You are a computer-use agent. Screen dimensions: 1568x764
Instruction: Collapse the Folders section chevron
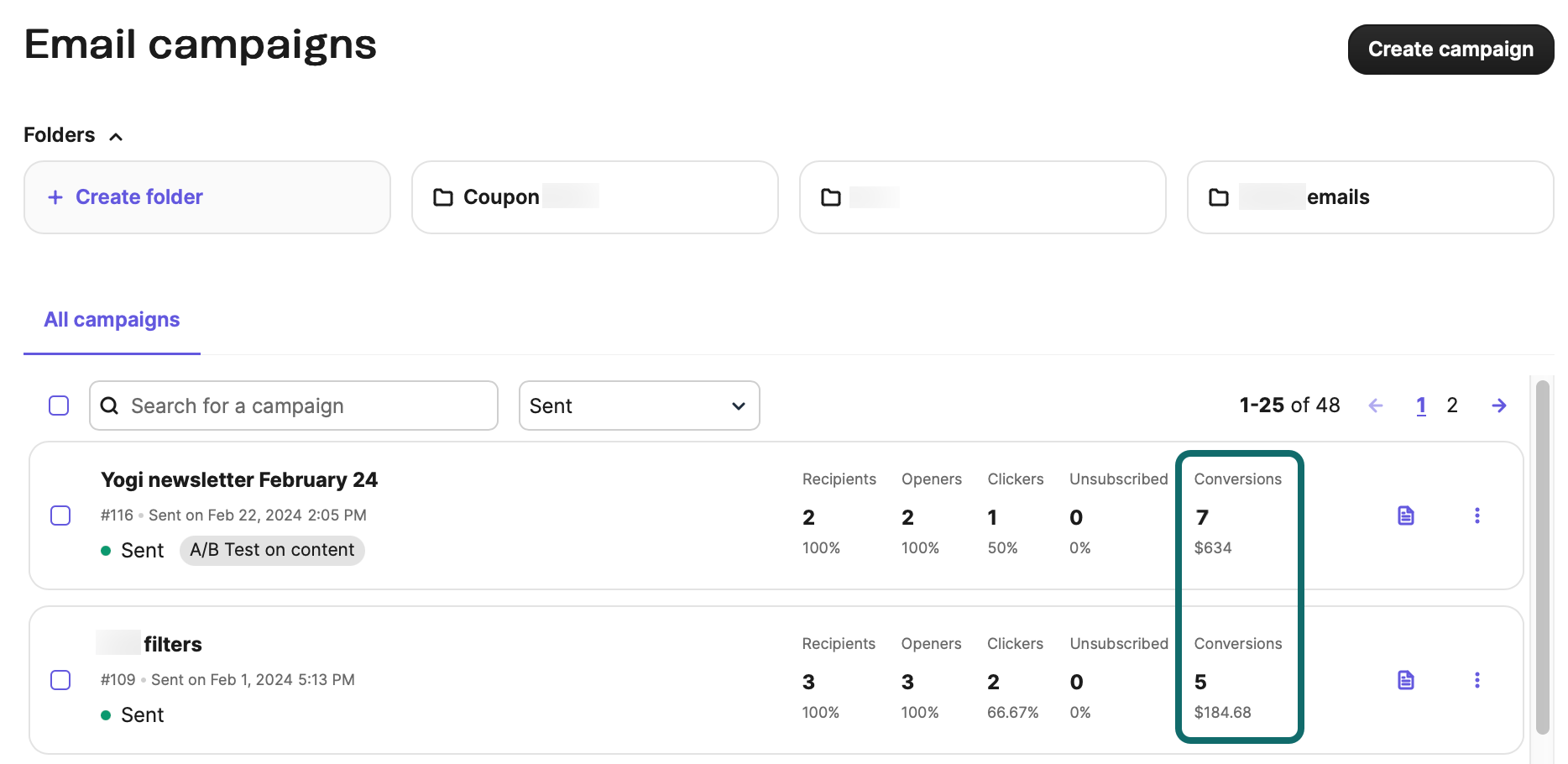pos(116,137)
